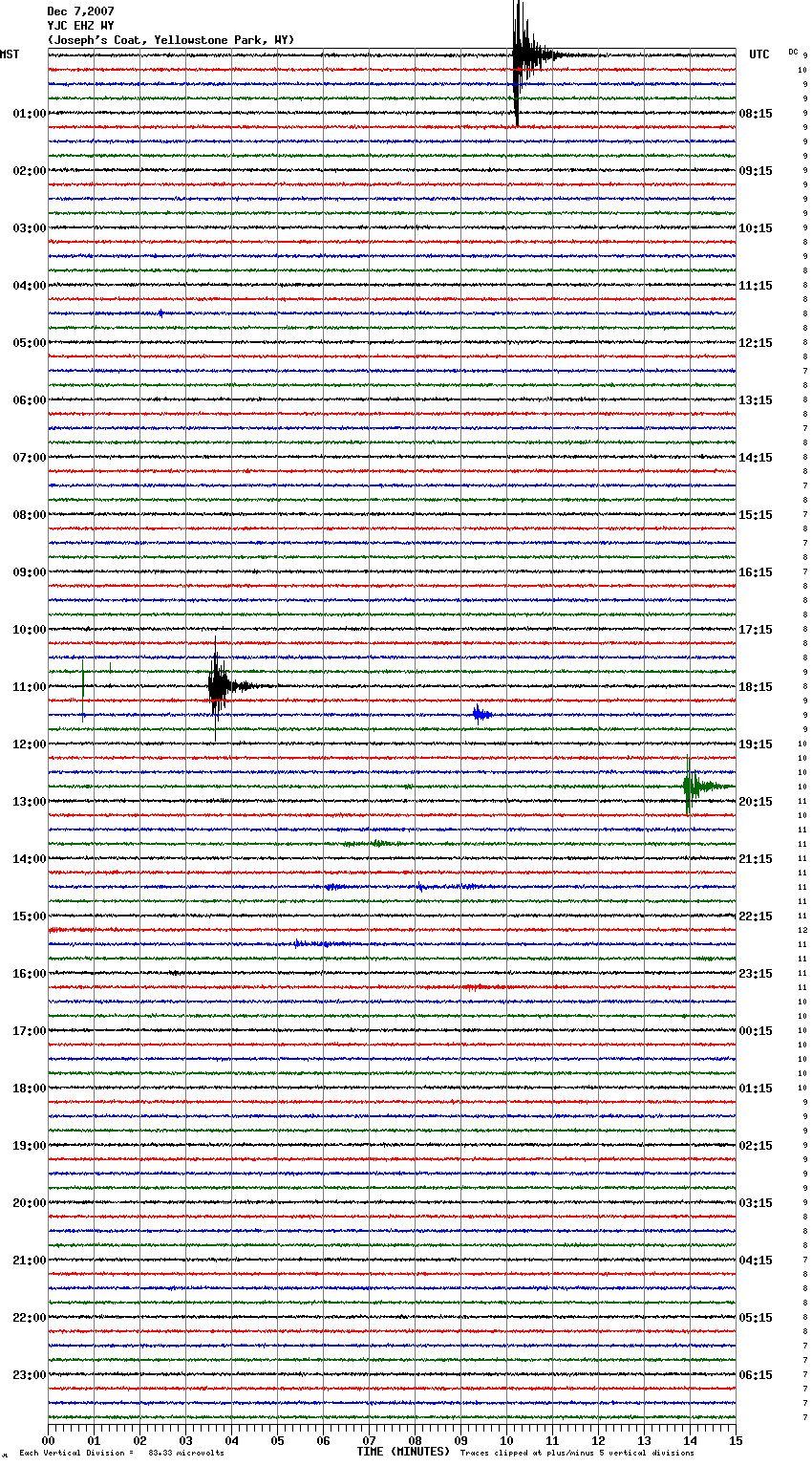This screenshot has height=1466, width=812.
Task: Click the 12:00 MST time label
Action: [x=30, y=744]
